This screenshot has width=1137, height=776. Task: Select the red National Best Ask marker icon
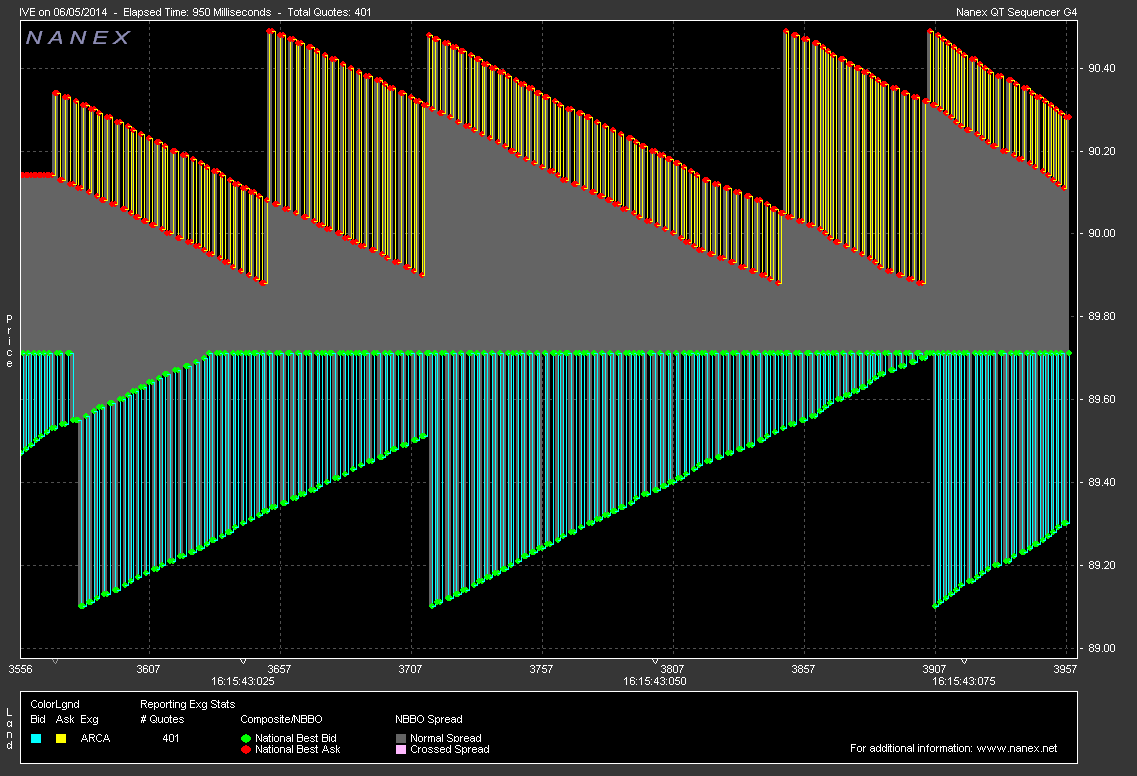(246, 749)
